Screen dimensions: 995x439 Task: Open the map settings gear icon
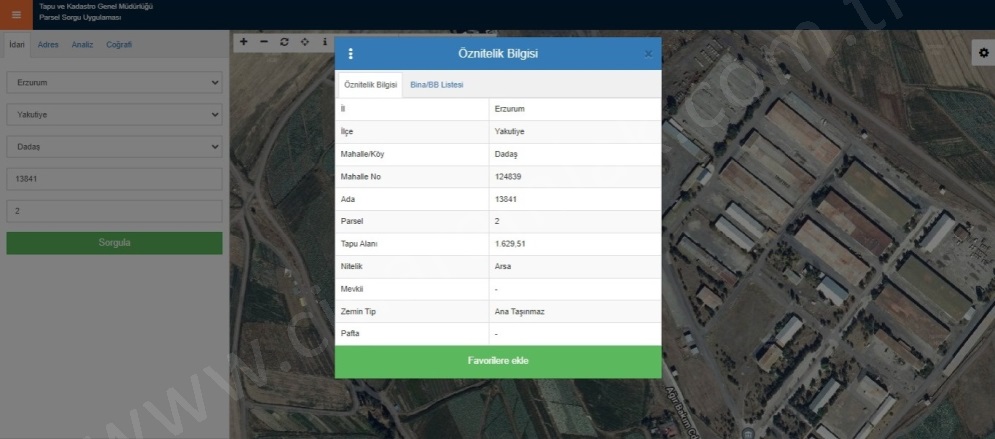[981, 52]
